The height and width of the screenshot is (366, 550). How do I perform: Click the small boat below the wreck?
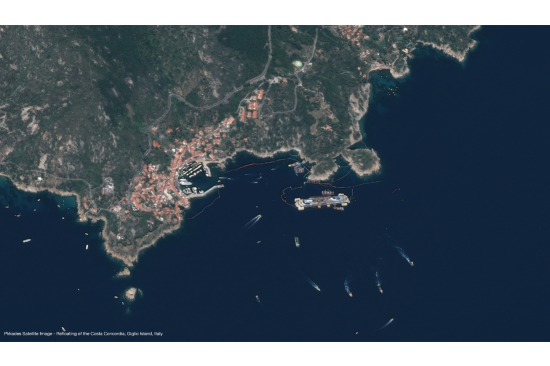(297, 241)
